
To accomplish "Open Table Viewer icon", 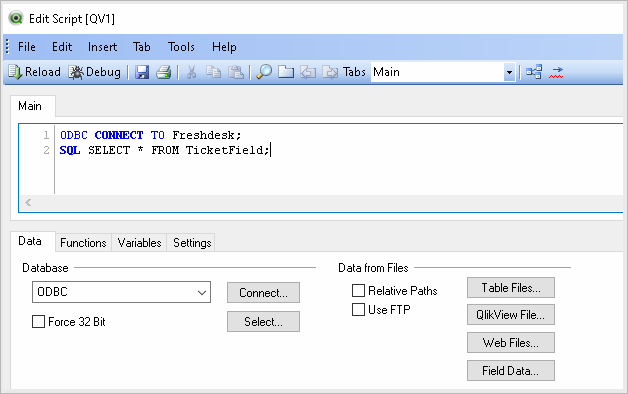I will point(534,72).
